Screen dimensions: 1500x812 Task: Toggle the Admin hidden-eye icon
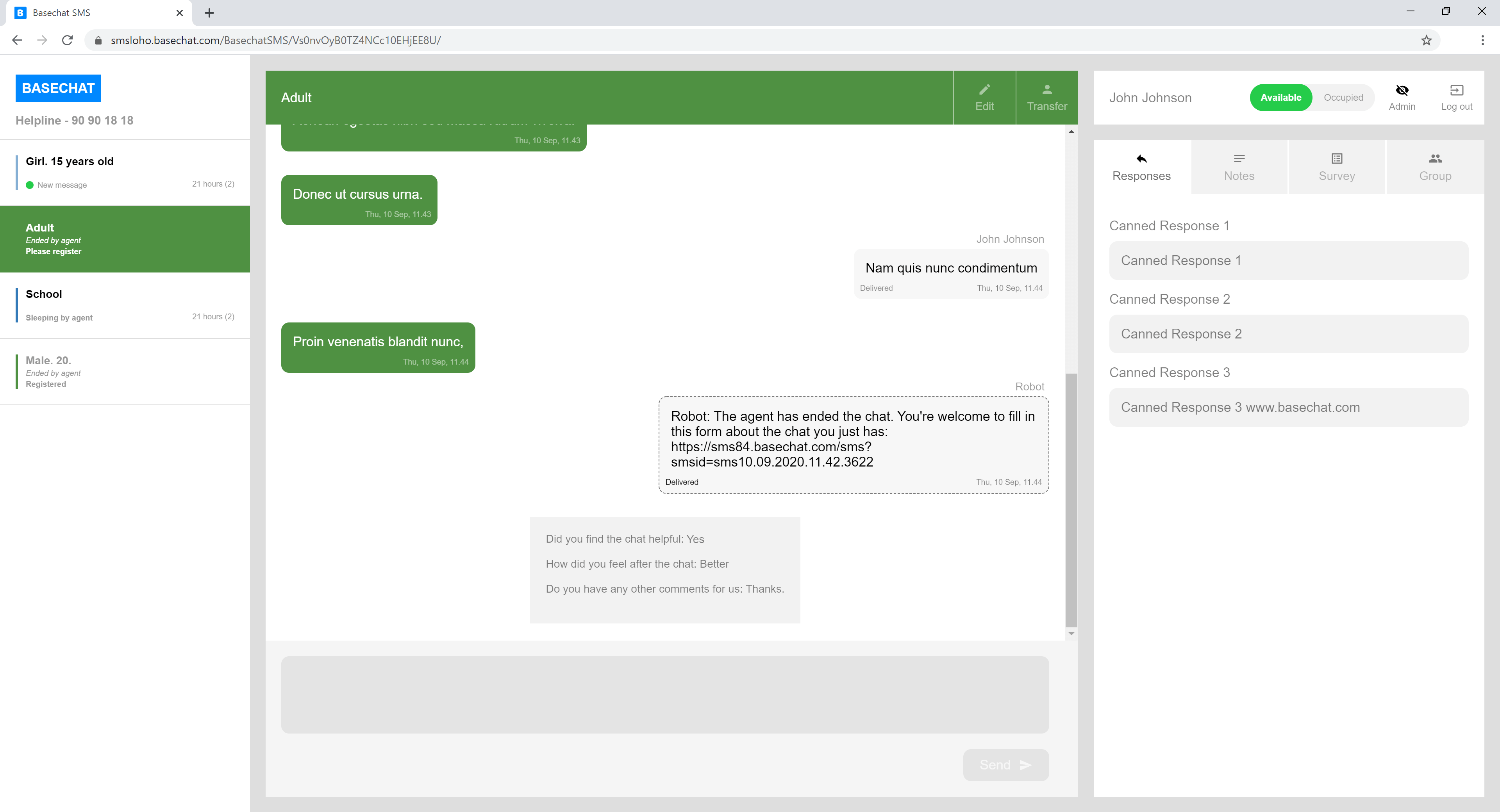[x=1402, y=90]
